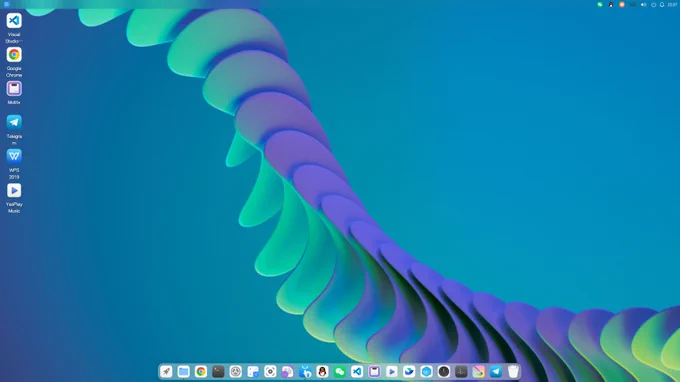
Task: Open the purple document app in dock
Action: (x=288, y=372)
